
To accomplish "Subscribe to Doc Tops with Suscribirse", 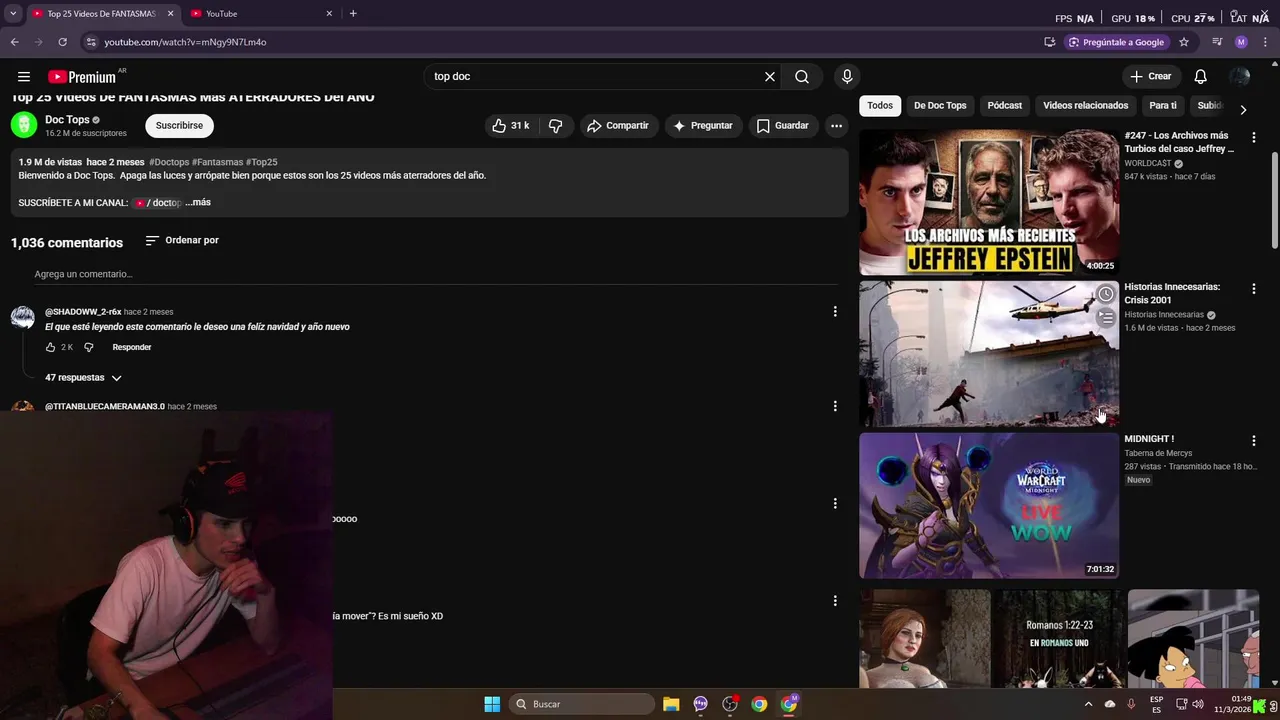I will (x=179, y=126).
